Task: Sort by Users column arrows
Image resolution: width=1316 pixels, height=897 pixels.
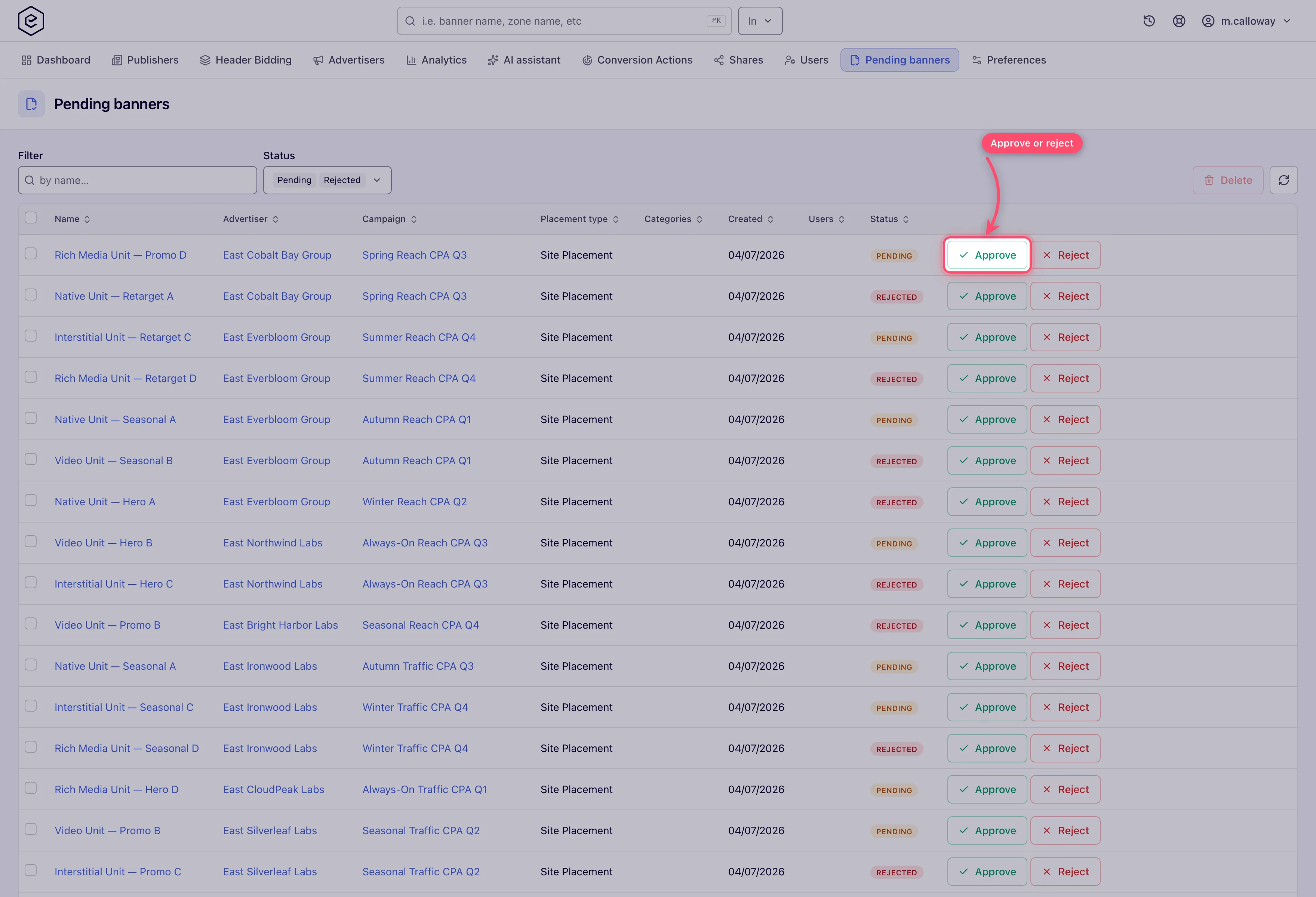Action: pos(842,219)
